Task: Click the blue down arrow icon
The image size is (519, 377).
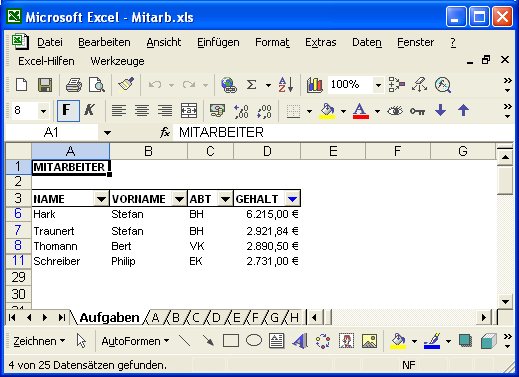Action: click(441, 110)
